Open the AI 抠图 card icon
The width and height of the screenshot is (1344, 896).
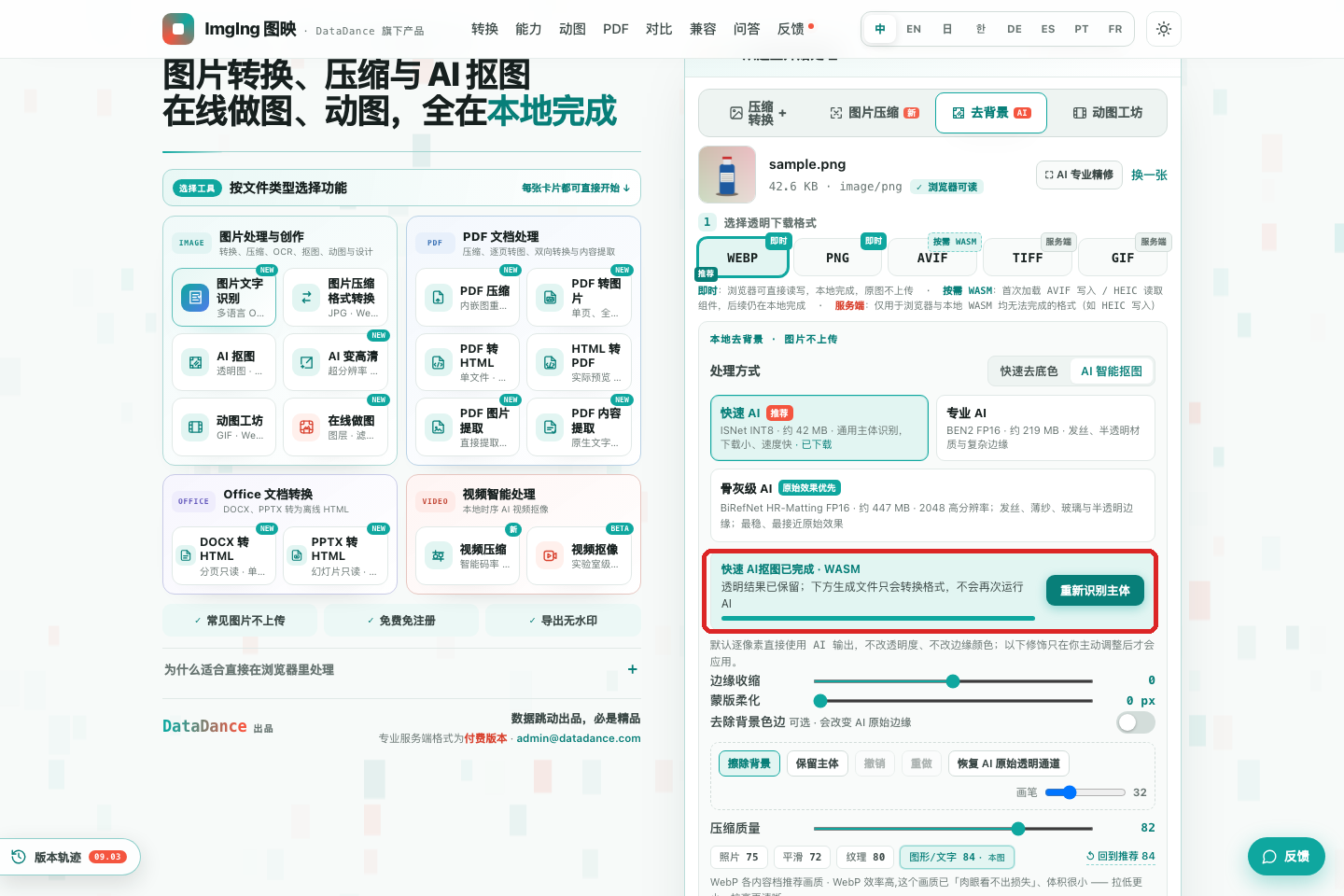[195, 362]
